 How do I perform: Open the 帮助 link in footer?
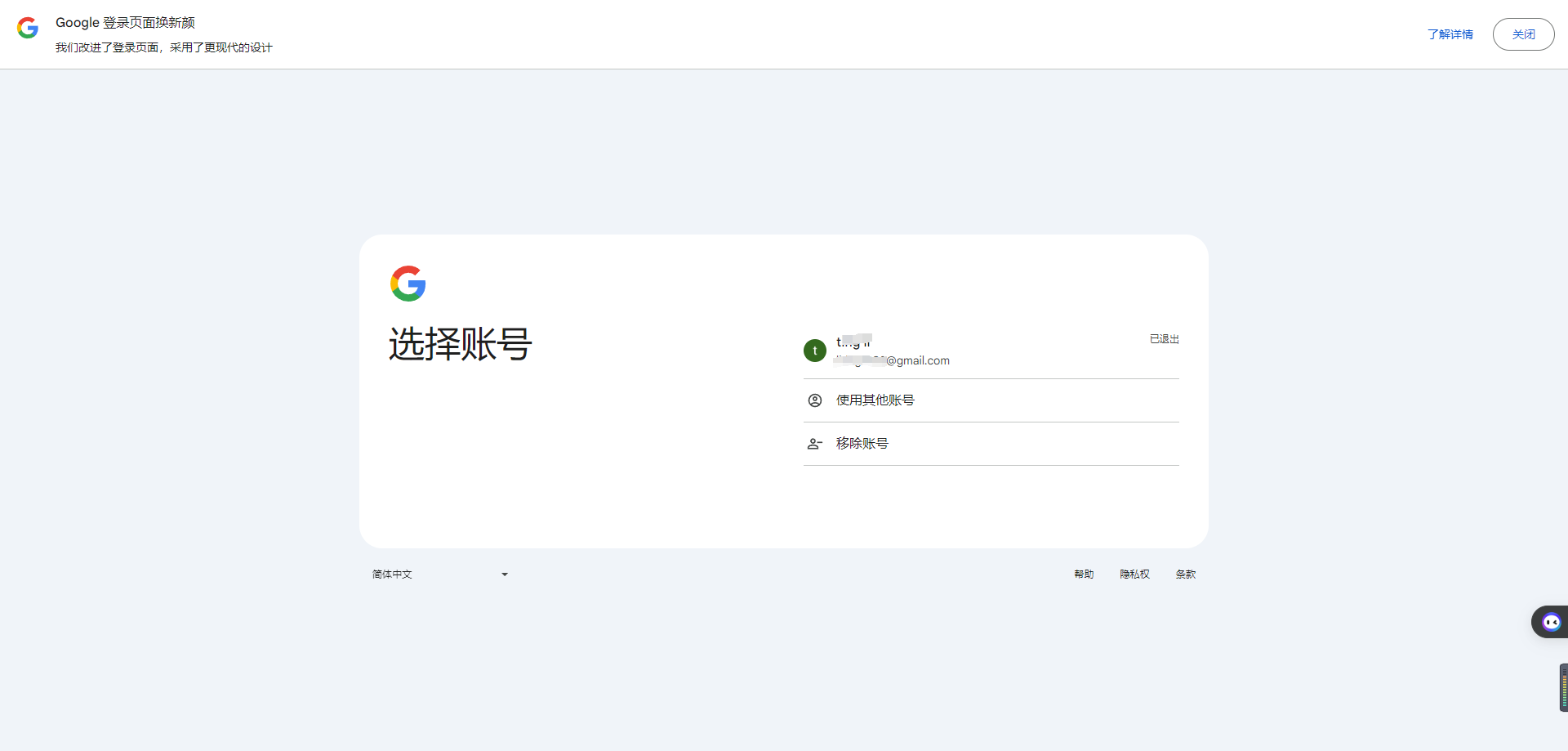1084,574
